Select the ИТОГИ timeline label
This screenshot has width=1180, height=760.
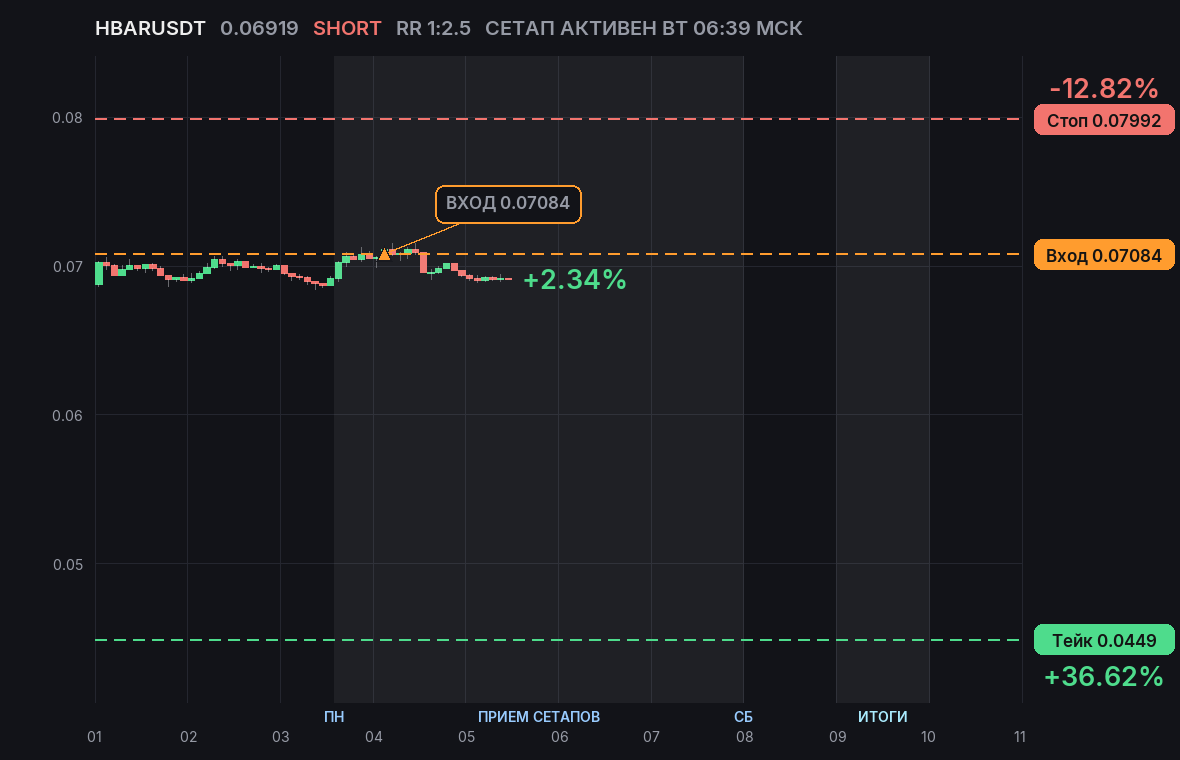[x=883, y=716]
